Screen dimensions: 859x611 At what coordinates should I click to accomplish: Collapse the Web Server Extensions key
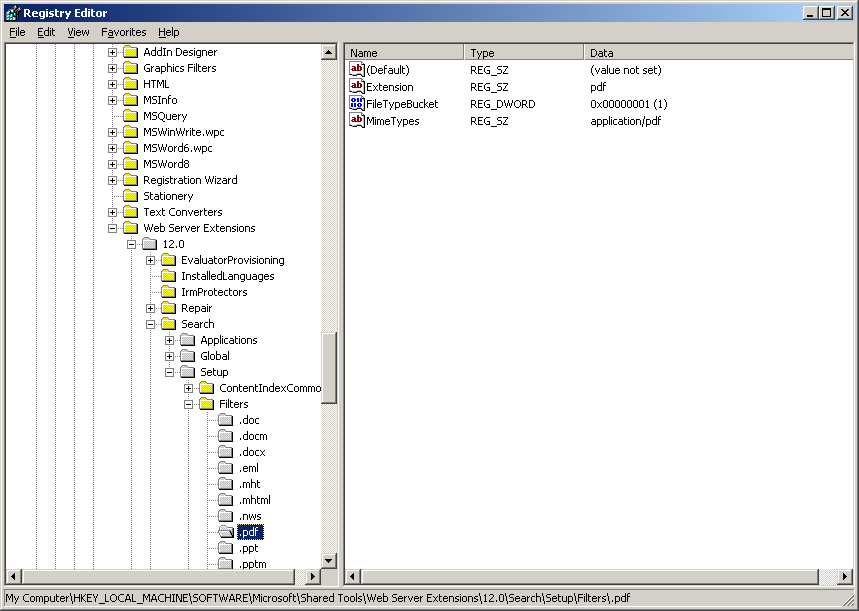click(112, 229)
